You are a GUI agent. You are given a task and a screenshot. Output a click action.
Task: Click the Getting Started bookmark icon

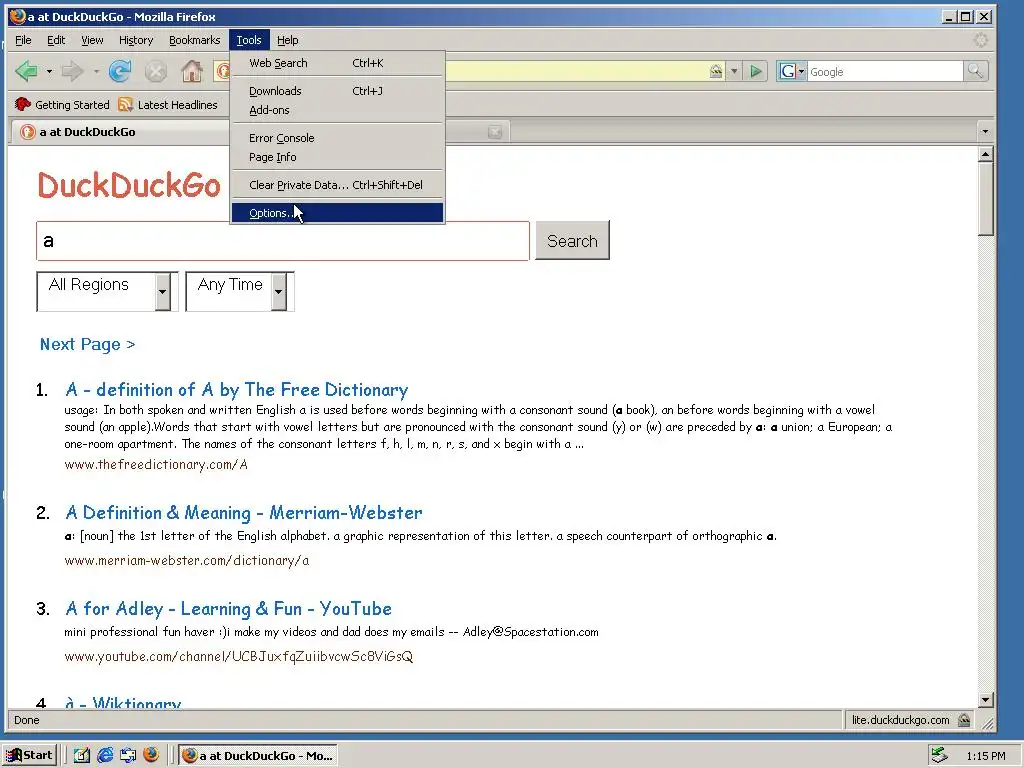pos(23,104)
